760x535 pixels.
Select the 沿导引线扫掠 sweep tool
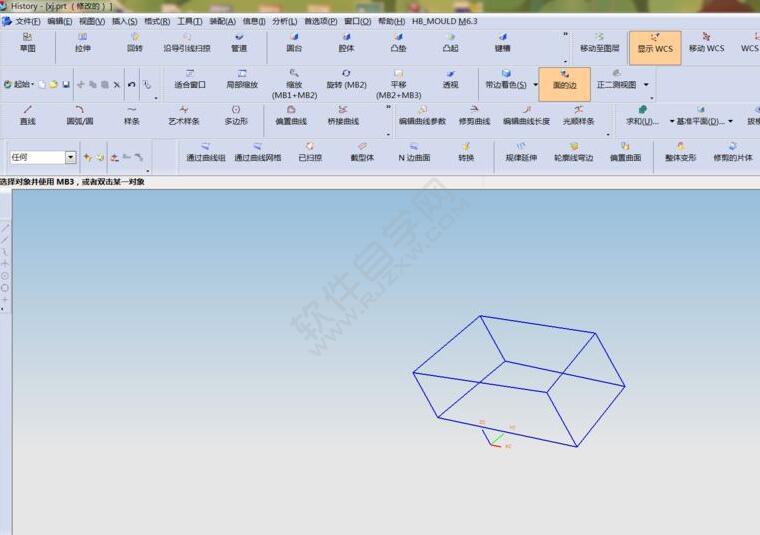click(187, 43)
